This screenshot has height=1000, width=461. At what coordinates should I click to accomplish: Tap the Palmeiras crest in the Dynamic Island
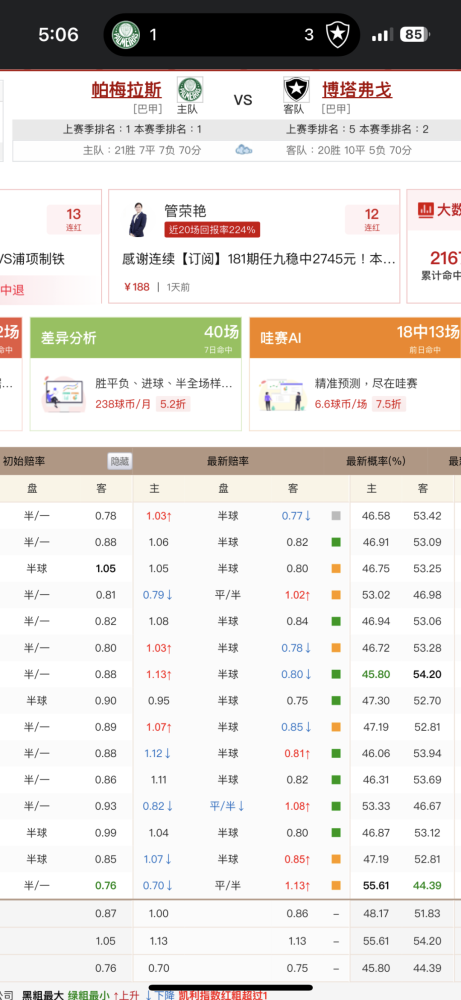pyautogui.click(x=126, y=34)
